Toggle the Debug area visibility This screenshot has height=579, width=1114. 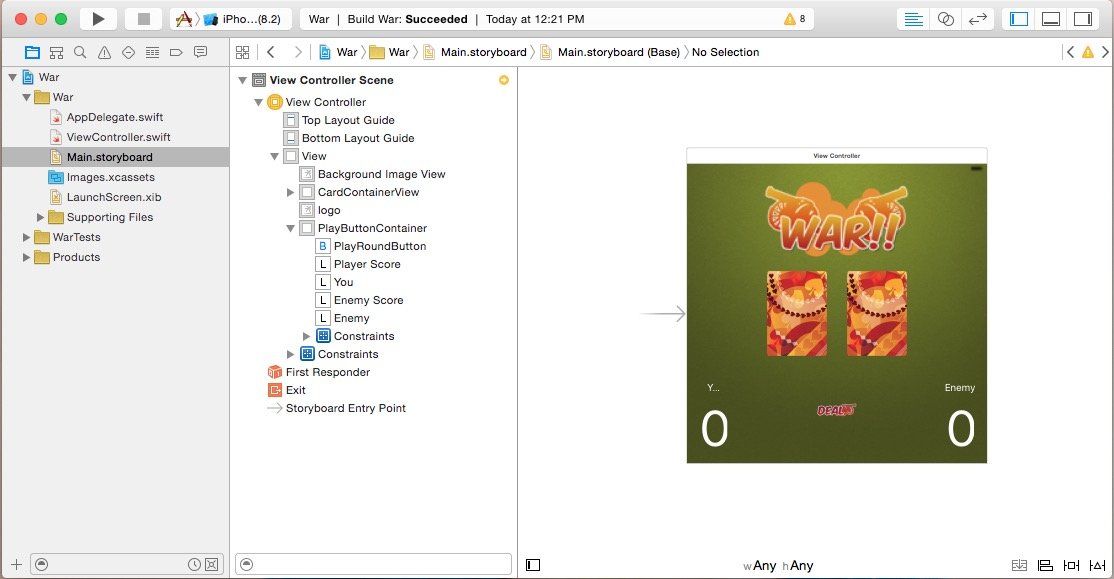pos(1050,19)
